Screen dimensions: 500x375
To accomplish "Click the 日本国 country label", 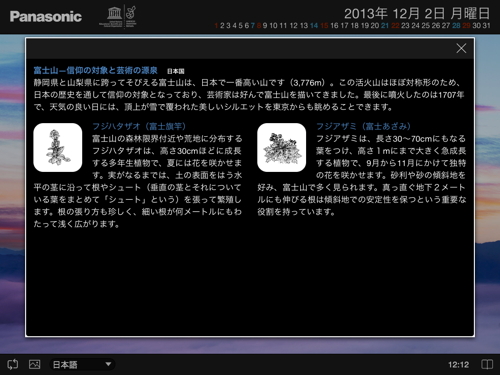I will point(176,71).
